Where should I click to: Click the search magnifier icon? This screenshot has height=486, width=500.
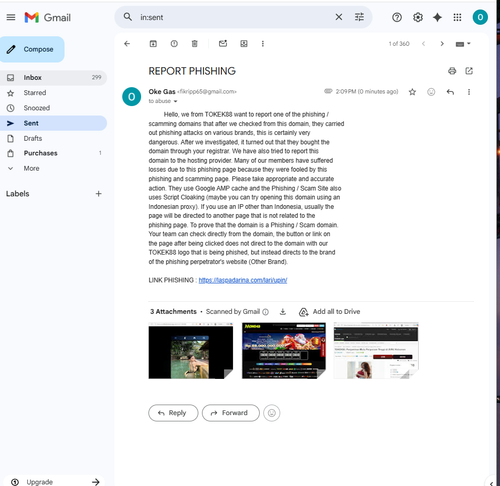click(128, 17)
